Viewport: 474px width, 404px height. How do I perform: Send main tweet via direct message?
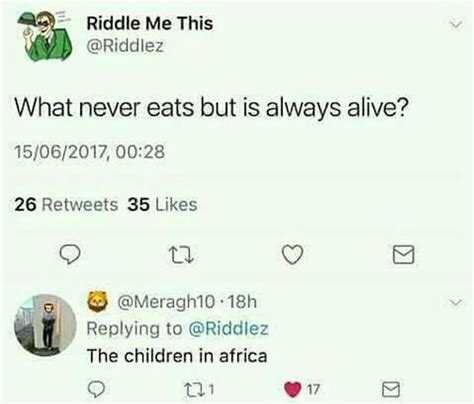point(403,255)
